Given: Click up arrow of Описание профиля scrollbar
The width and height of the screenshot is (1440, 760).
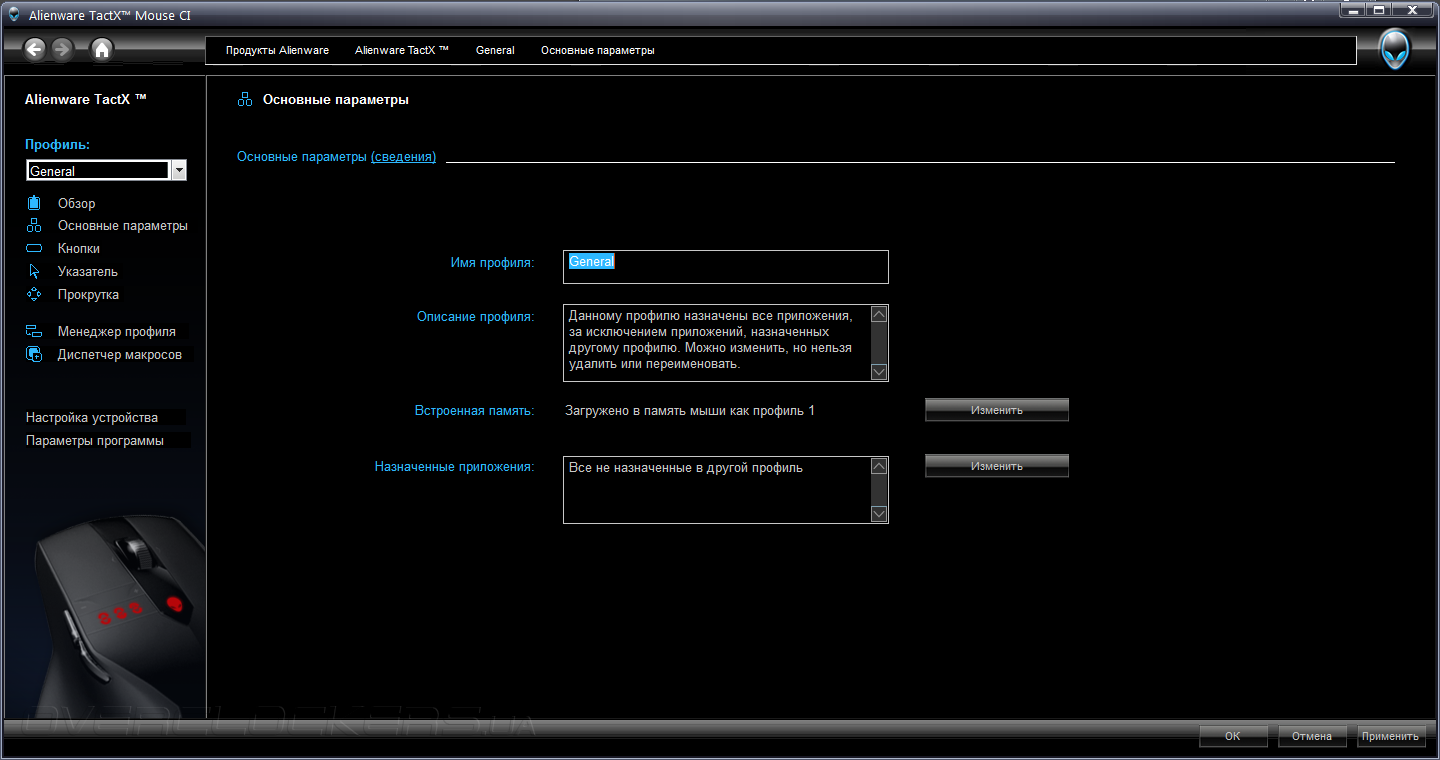Looking at the screenshot, I should [x=879, y=314].
